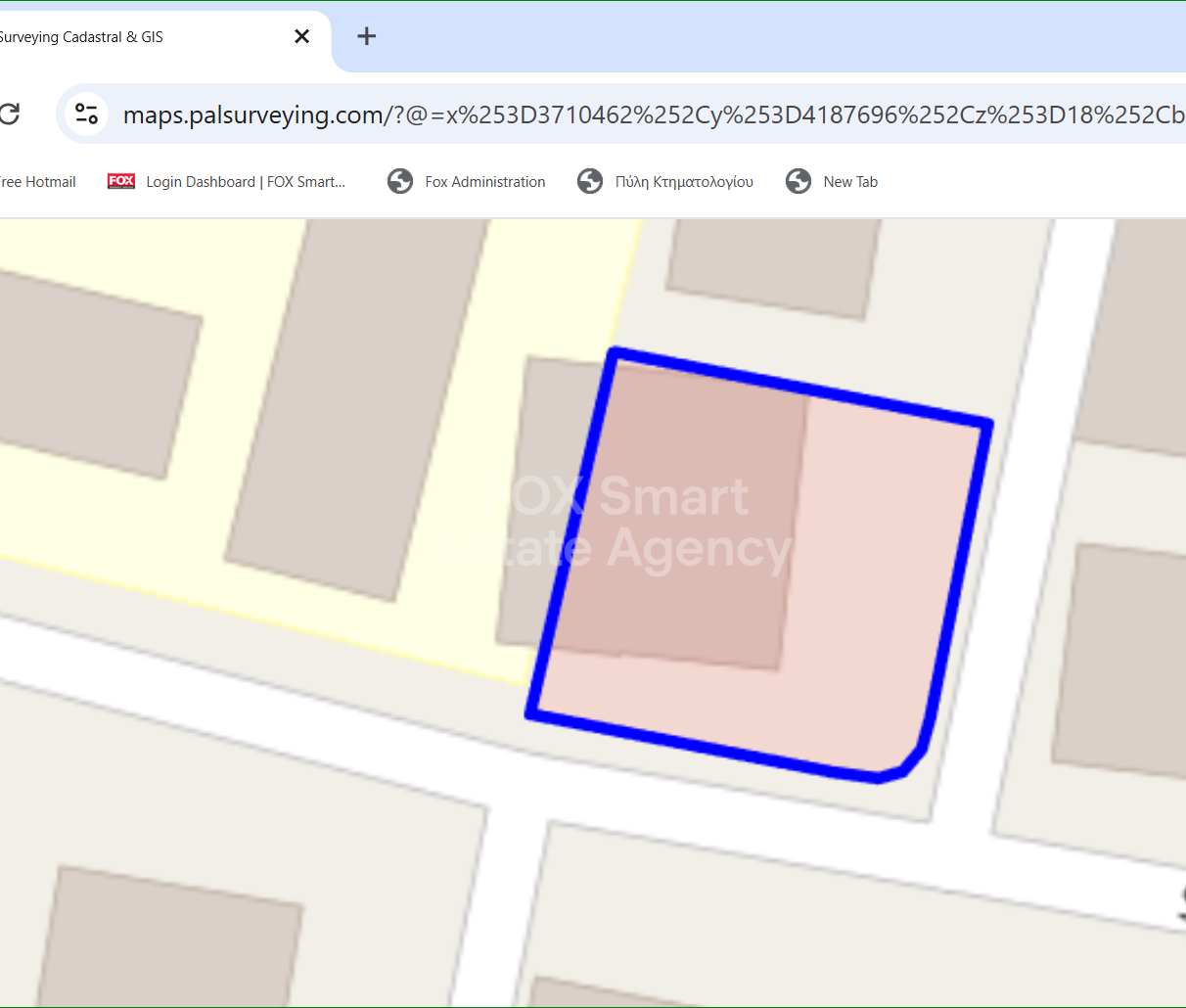Open Login Dashboard FOX Smart bookmark

point(226,182)
